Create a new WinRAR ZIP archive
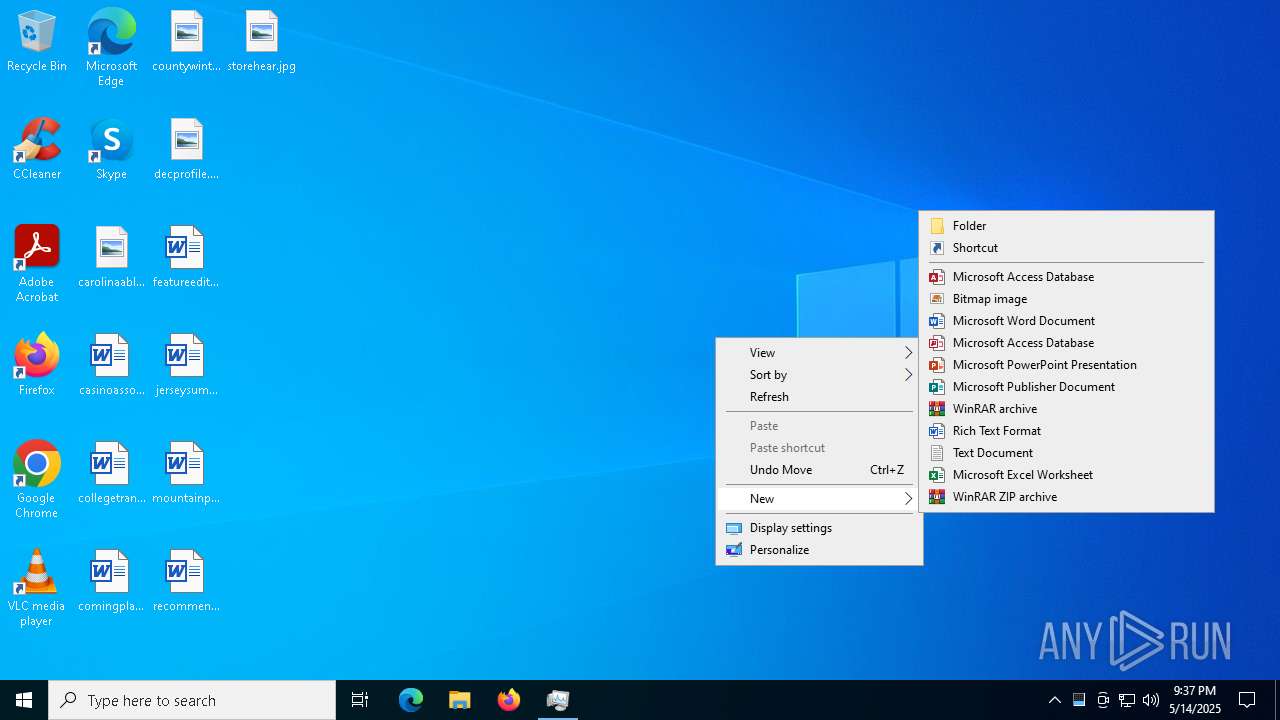The image size is (1280, 720). tap(1066, 496)
